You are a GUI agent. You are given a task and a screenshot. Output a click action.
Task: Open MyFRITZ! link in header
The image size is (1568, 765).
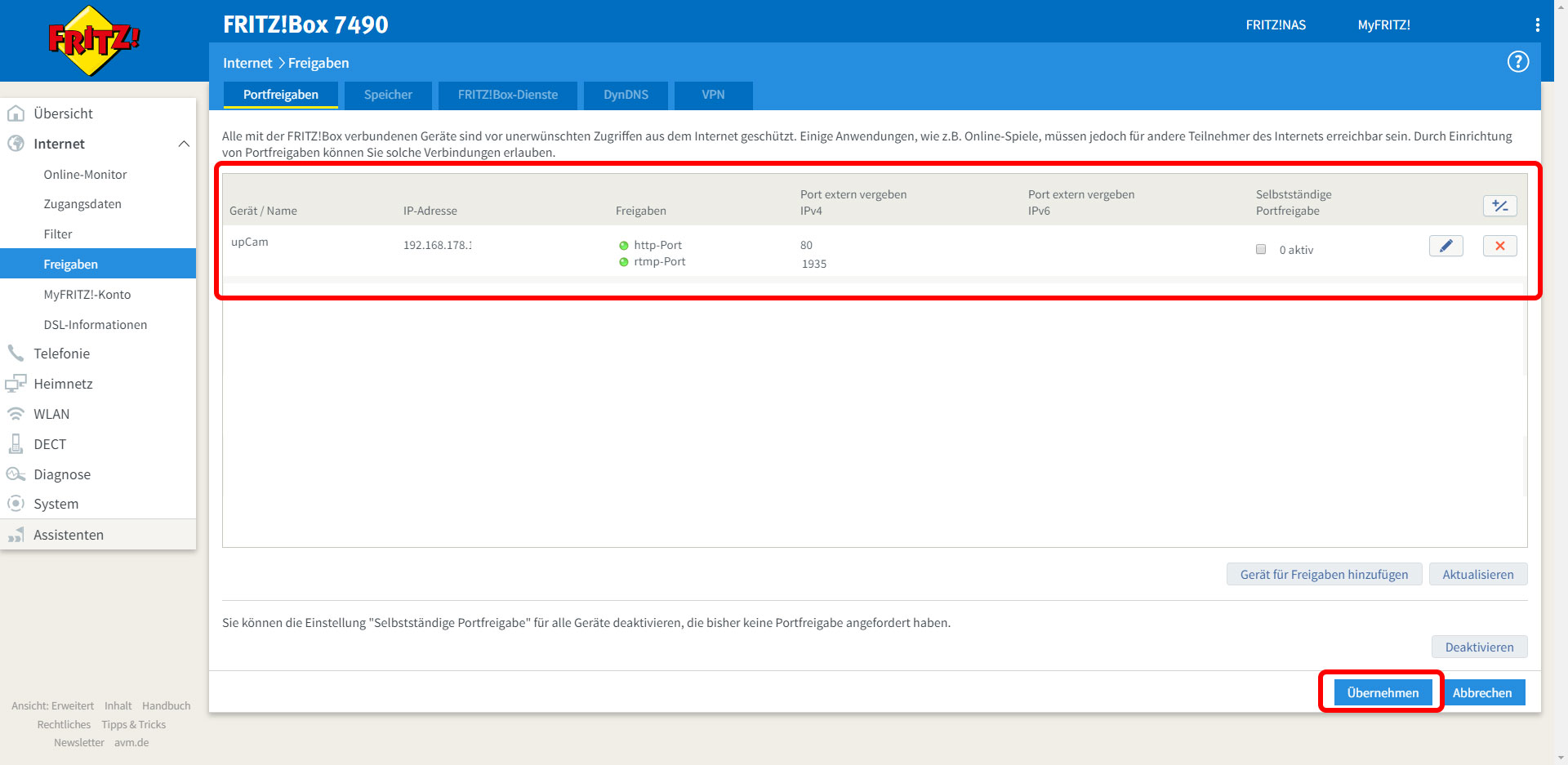(1383, 25)
